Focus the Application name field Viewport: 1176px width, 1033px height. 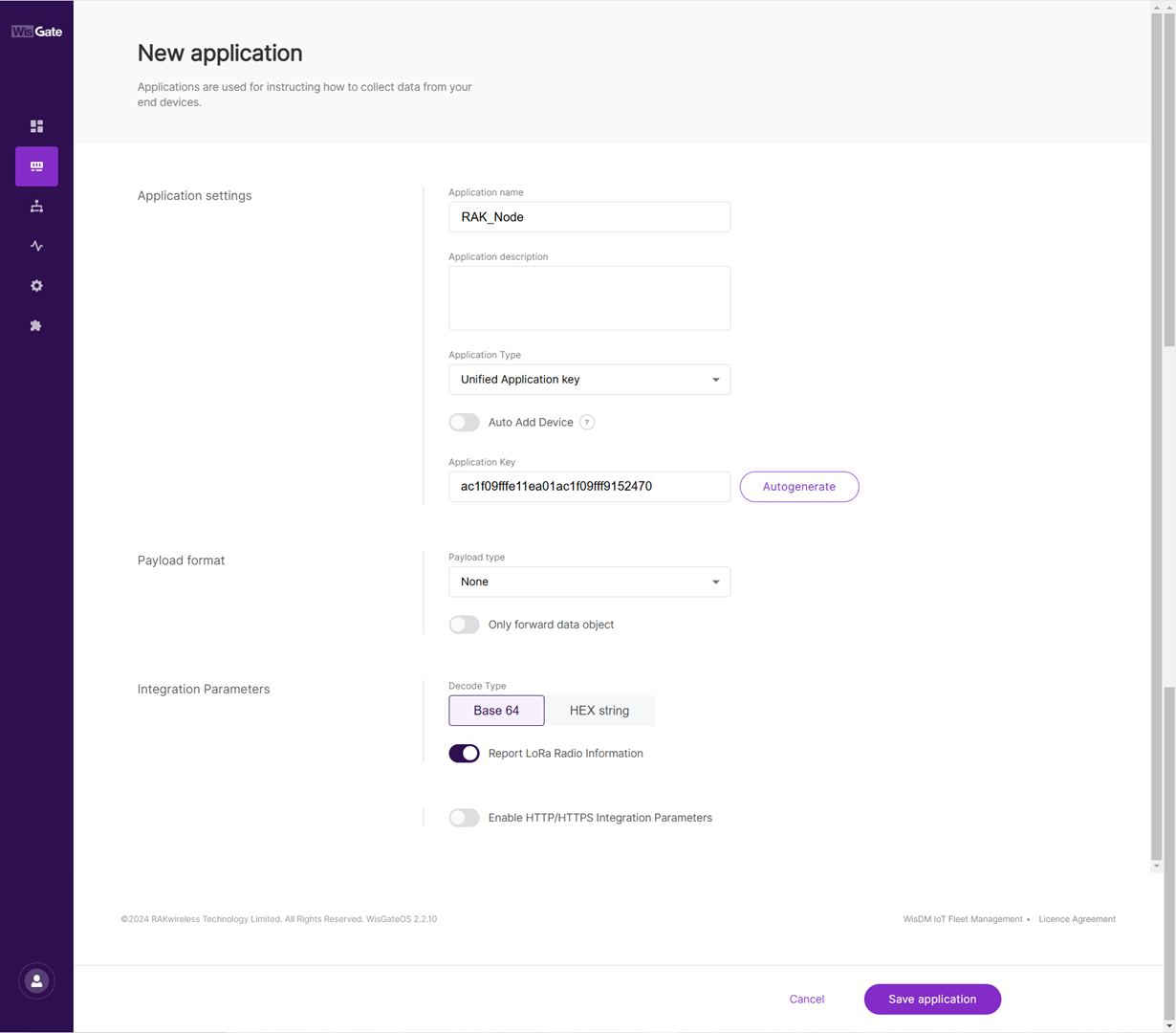[x=589, y=217]
